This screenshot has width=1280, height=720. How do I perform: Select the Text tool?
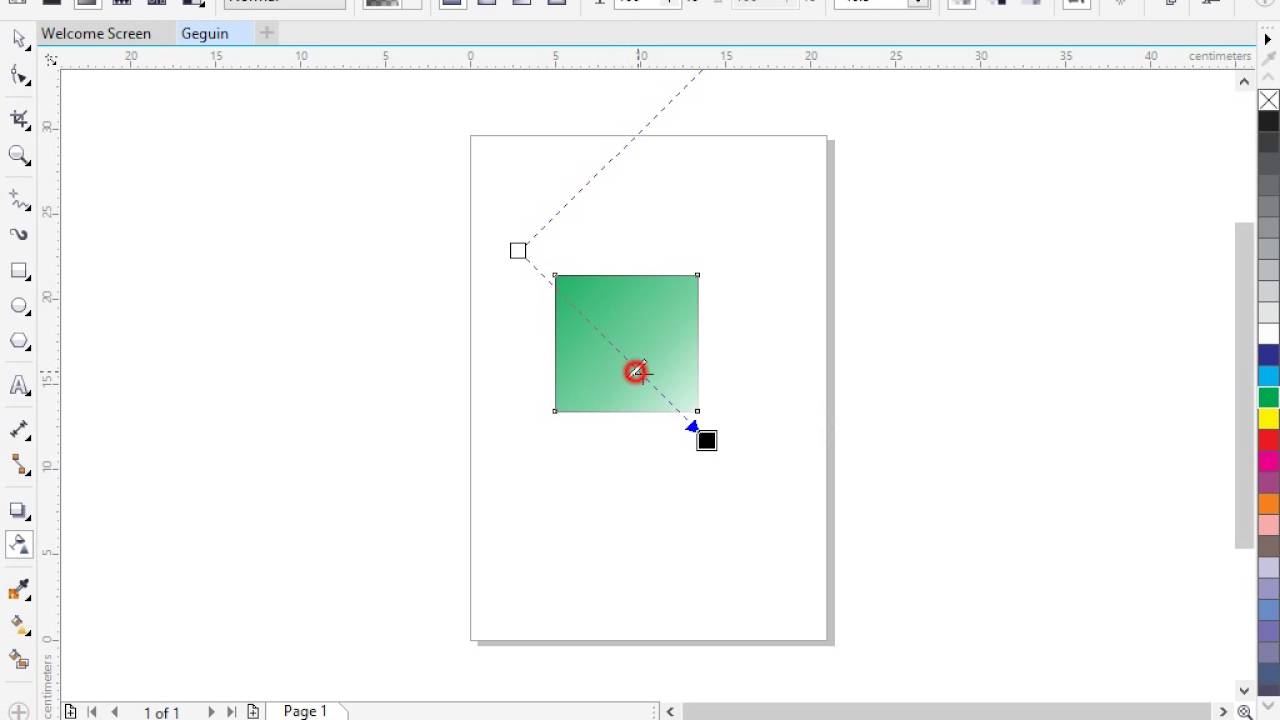pos(19,386)
